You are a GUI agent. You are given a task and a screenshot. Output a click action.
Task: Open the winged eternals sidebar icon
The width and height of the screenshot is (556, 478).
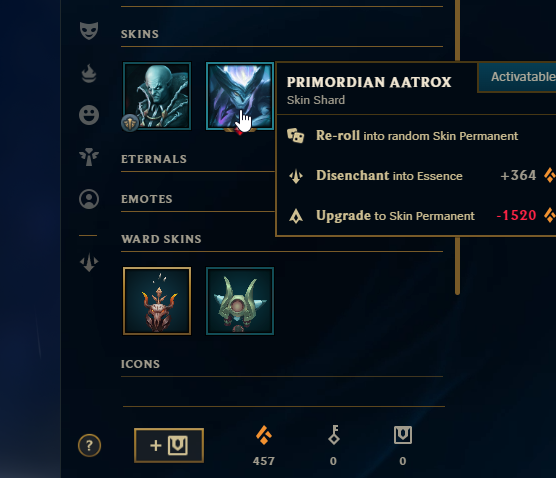(x=89, y=157)
